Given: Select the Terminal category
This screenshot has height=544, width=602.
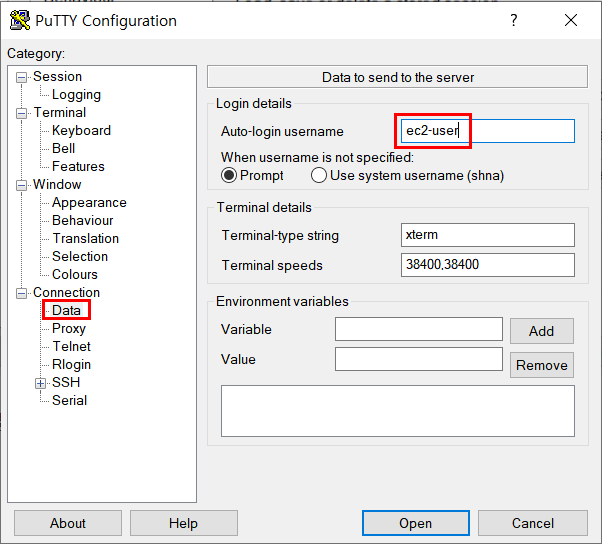Looking at the screenshot, I should 60,112.
